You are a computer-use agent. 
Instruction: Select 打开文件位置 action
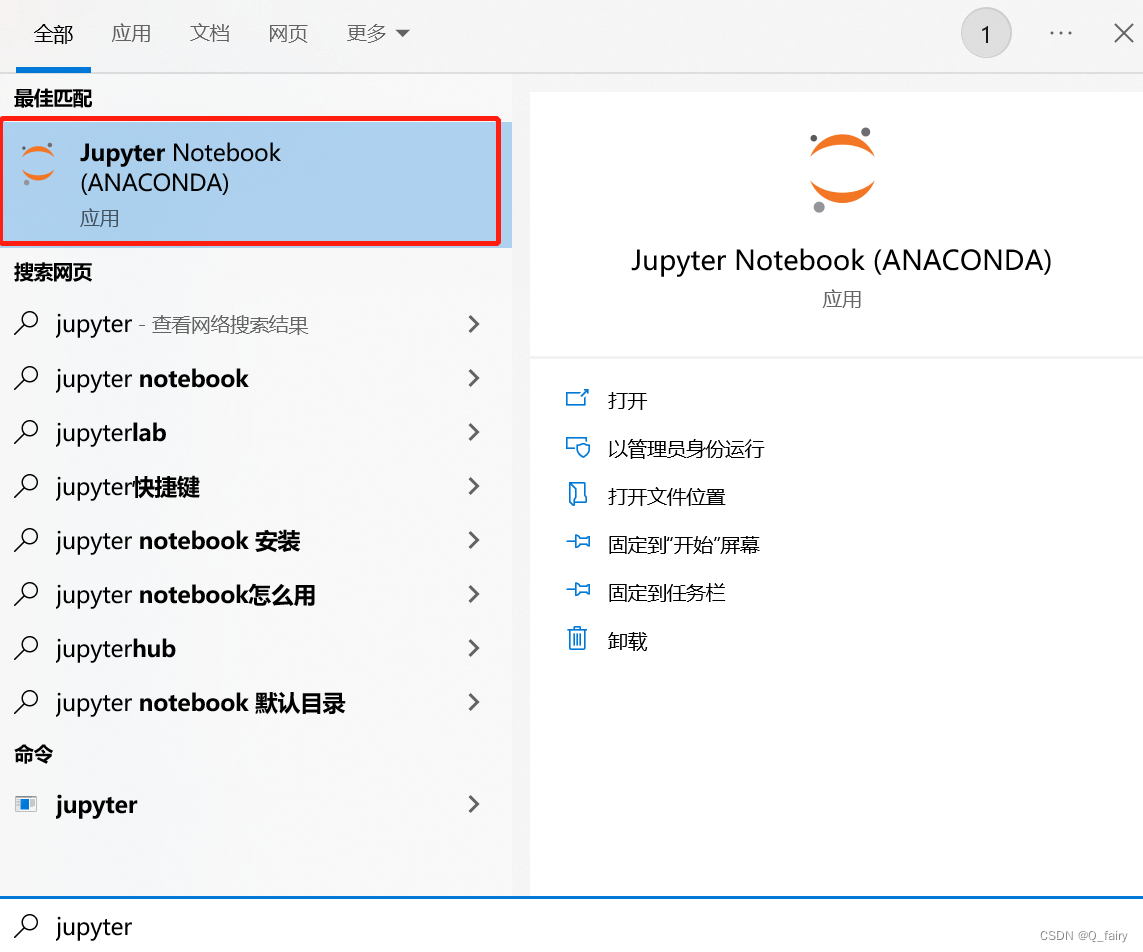click(x=667, y=496)
